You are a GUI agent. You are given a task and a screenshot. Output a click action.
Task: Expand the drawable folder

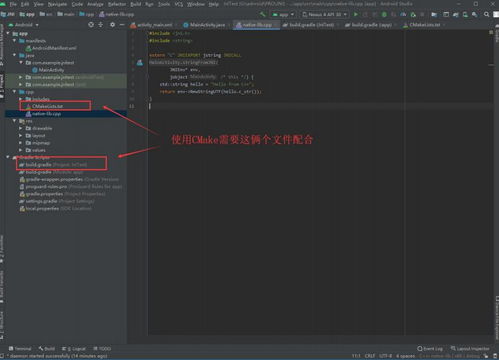tap(21, 128)
